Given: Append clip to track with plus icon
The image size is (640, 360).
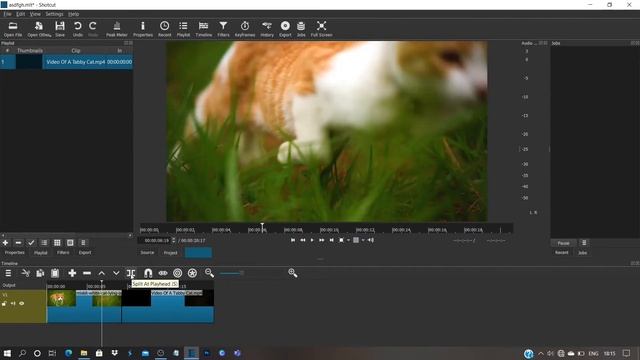Looking at the screenshot, I should point(72,273).
